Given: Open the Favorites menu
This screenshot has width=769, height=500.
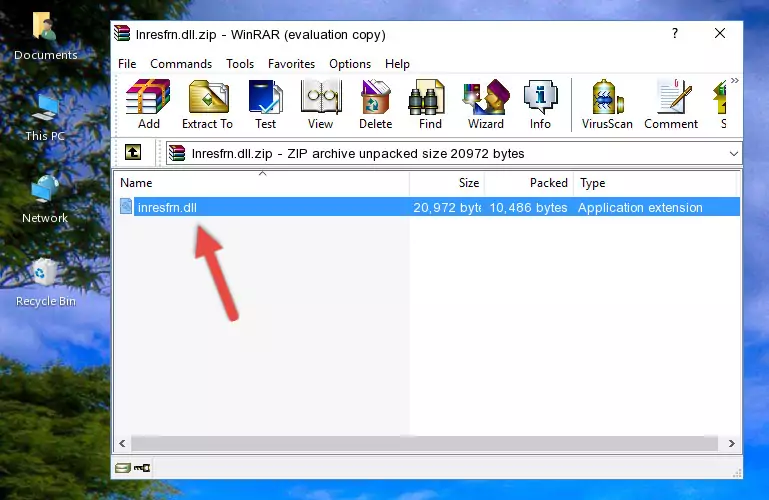Looking at the screenshot, I should click(x=291, y=64).
